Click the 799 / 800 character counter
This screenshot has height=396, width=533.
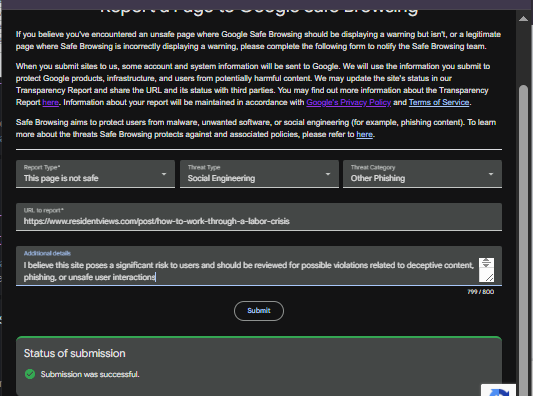pos(480,292)
